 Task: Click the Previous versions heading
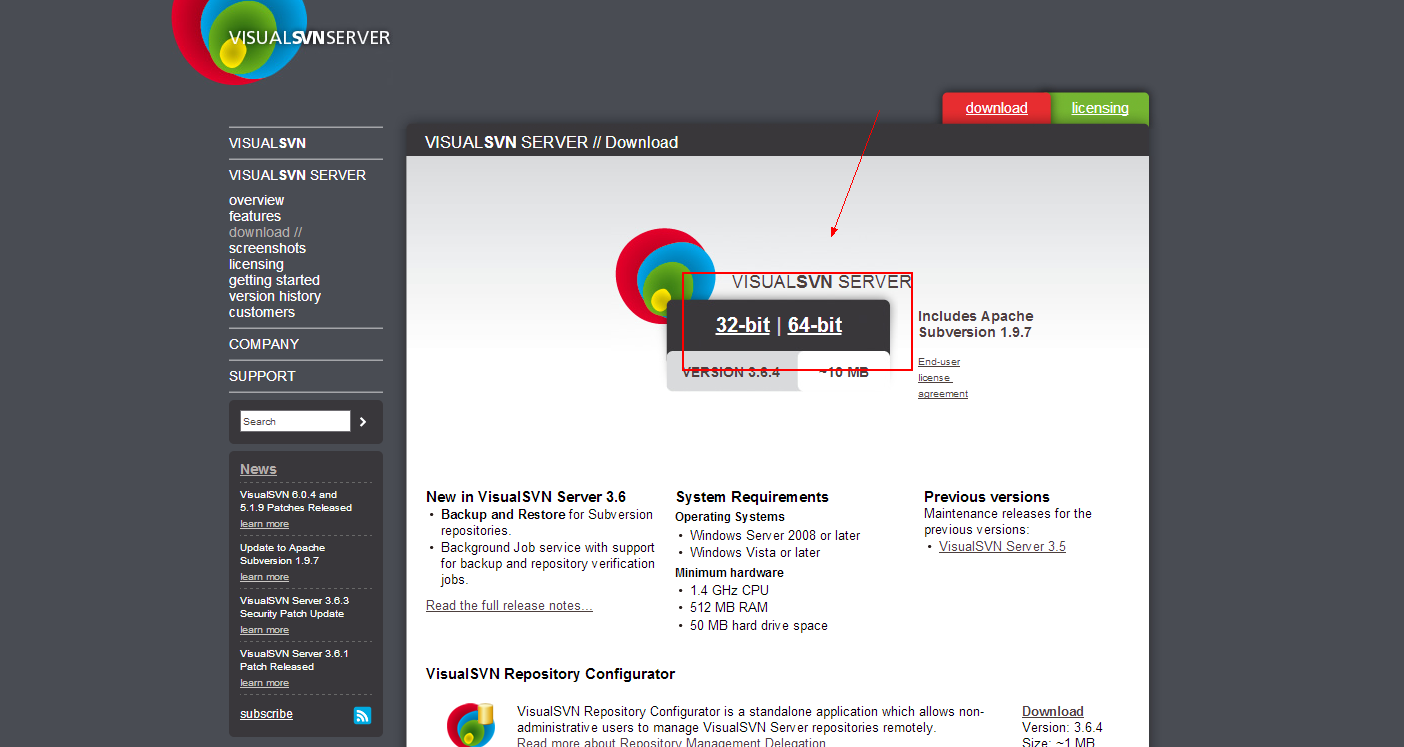click(x=987, y=497)
